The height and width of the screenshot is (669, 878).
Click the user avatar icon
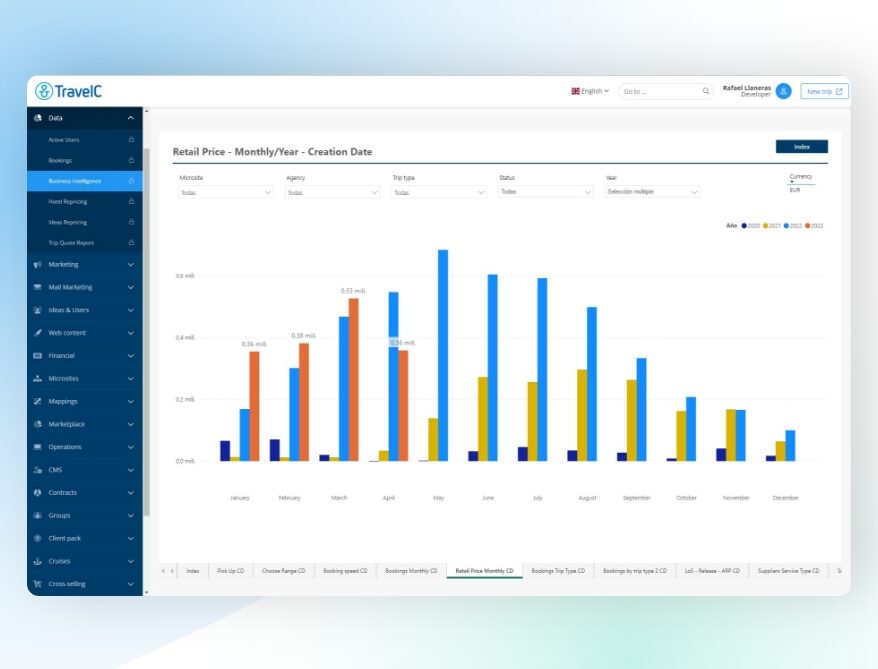[783, 91]
